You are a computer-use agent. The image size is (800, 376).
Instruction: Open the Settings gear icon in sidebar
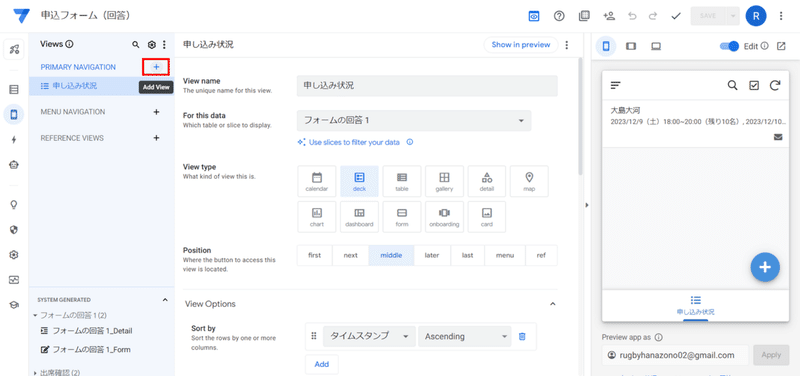point(14,255)
